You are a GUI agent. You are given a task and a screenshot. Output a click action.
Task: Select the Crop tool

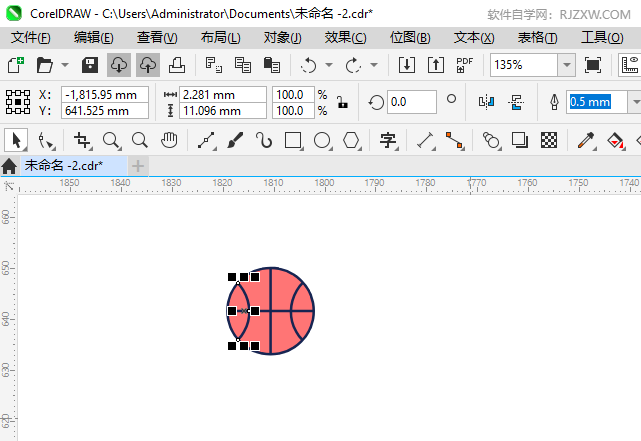pos(82,141)
